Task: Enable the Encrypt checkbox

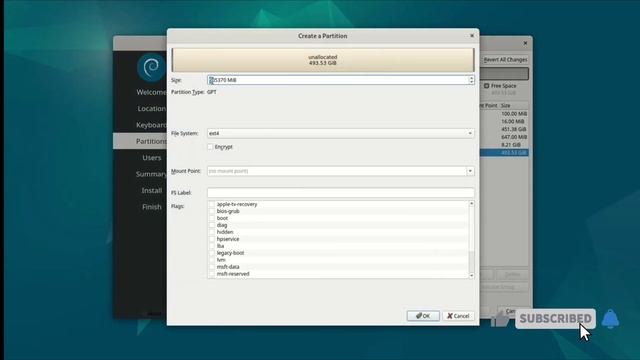Action: pos(210,147)
